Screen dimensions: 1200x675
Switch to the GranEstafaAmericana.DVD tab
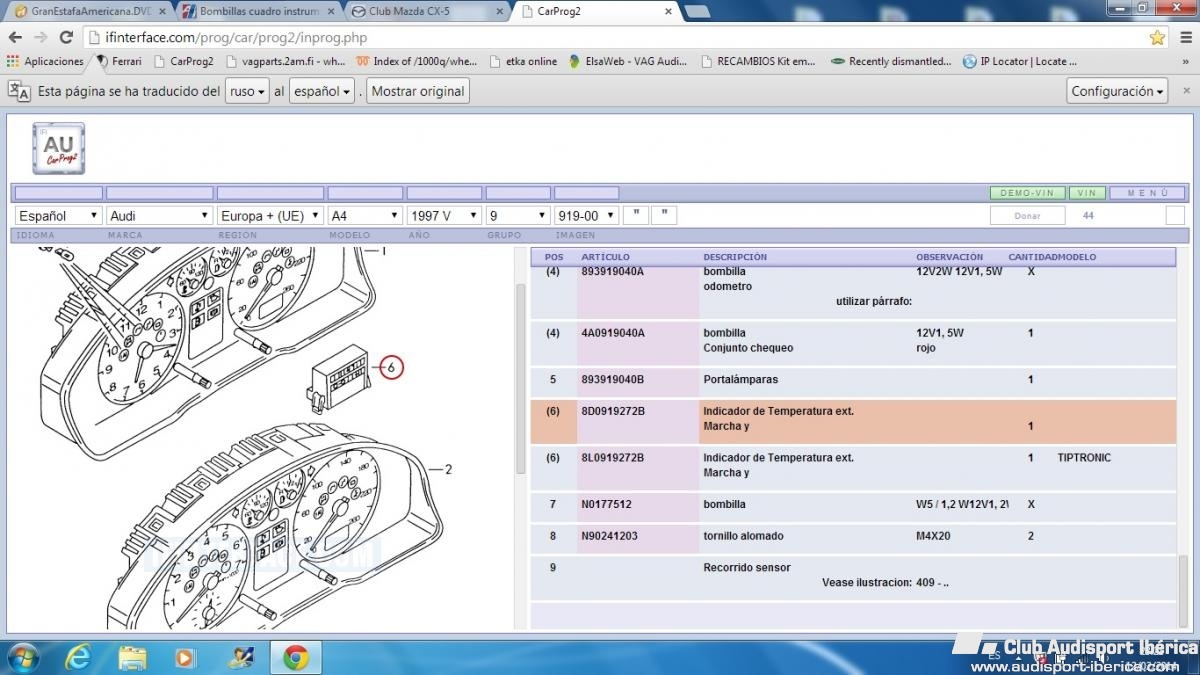(88, 11)
